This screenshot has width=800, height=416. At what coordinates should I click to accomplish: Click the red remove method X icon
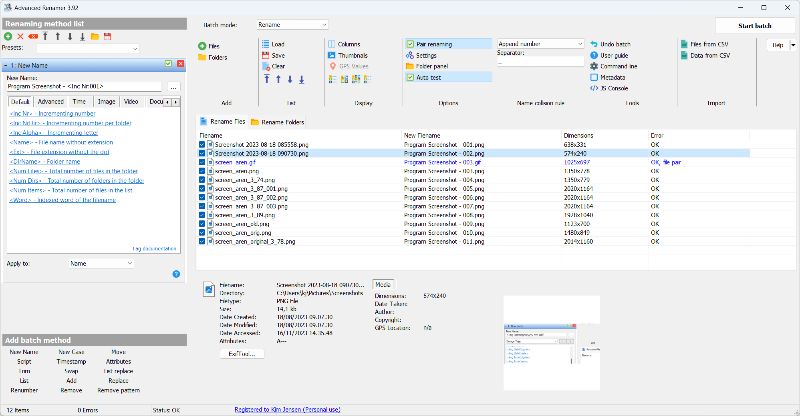coord(20,36)
